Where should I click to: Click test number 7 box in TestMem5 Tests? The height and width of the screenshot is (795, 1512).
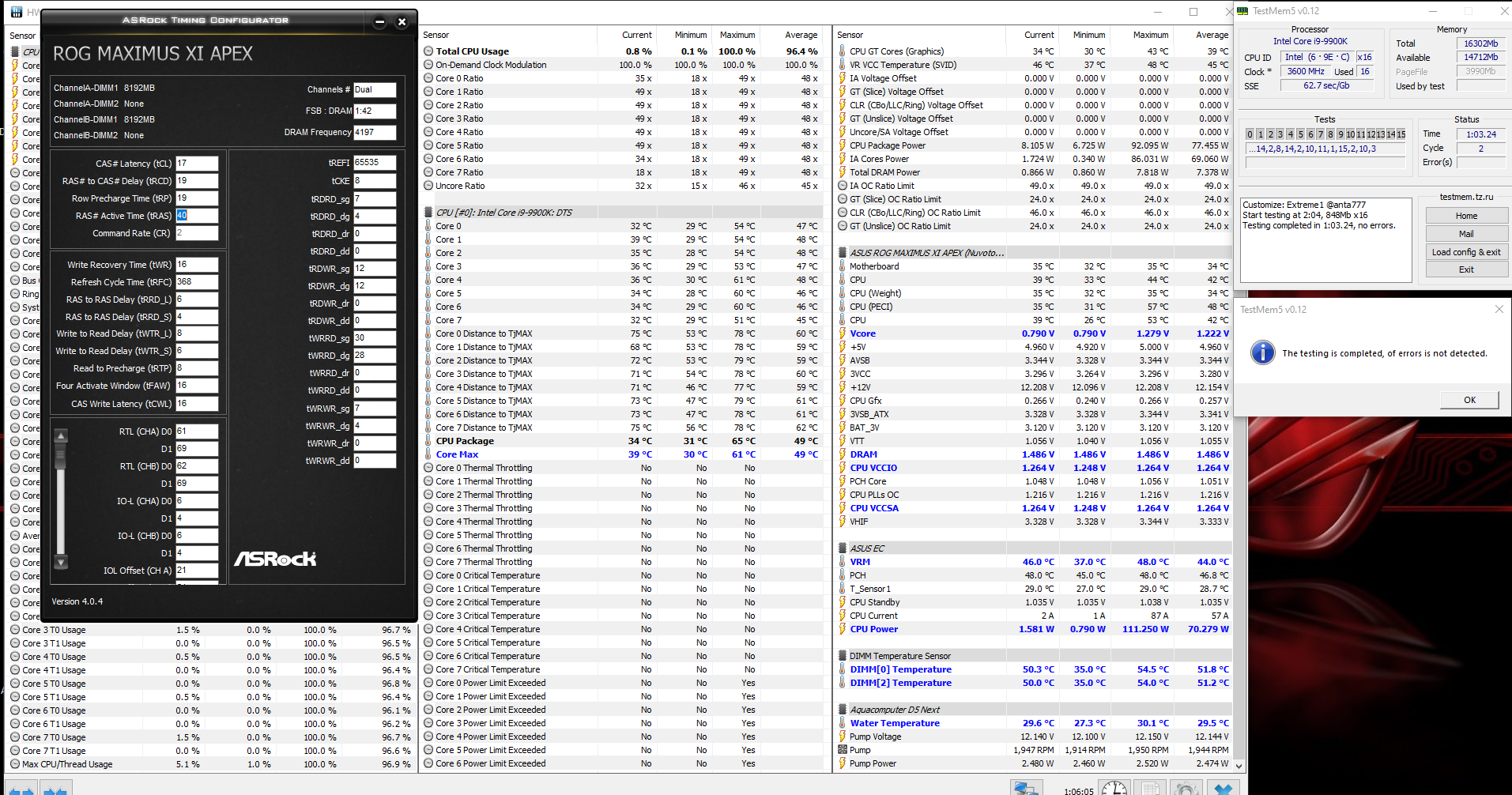1321,134
